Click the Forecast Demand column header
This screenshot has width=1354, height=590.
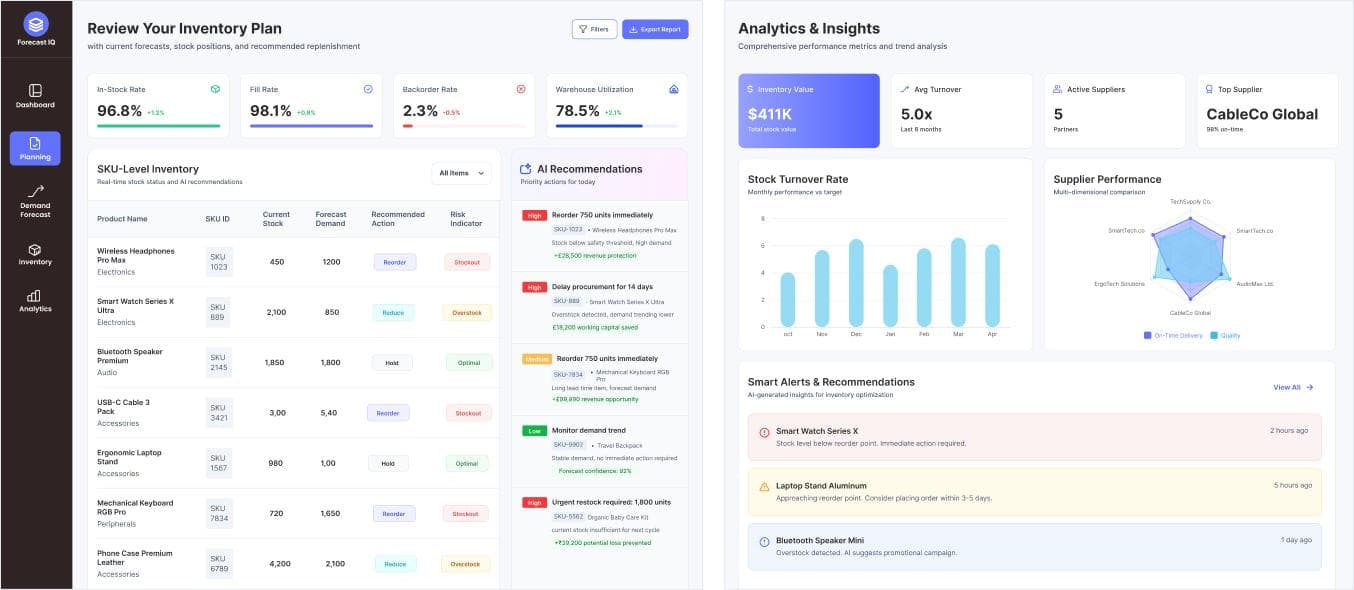point(331,218)
